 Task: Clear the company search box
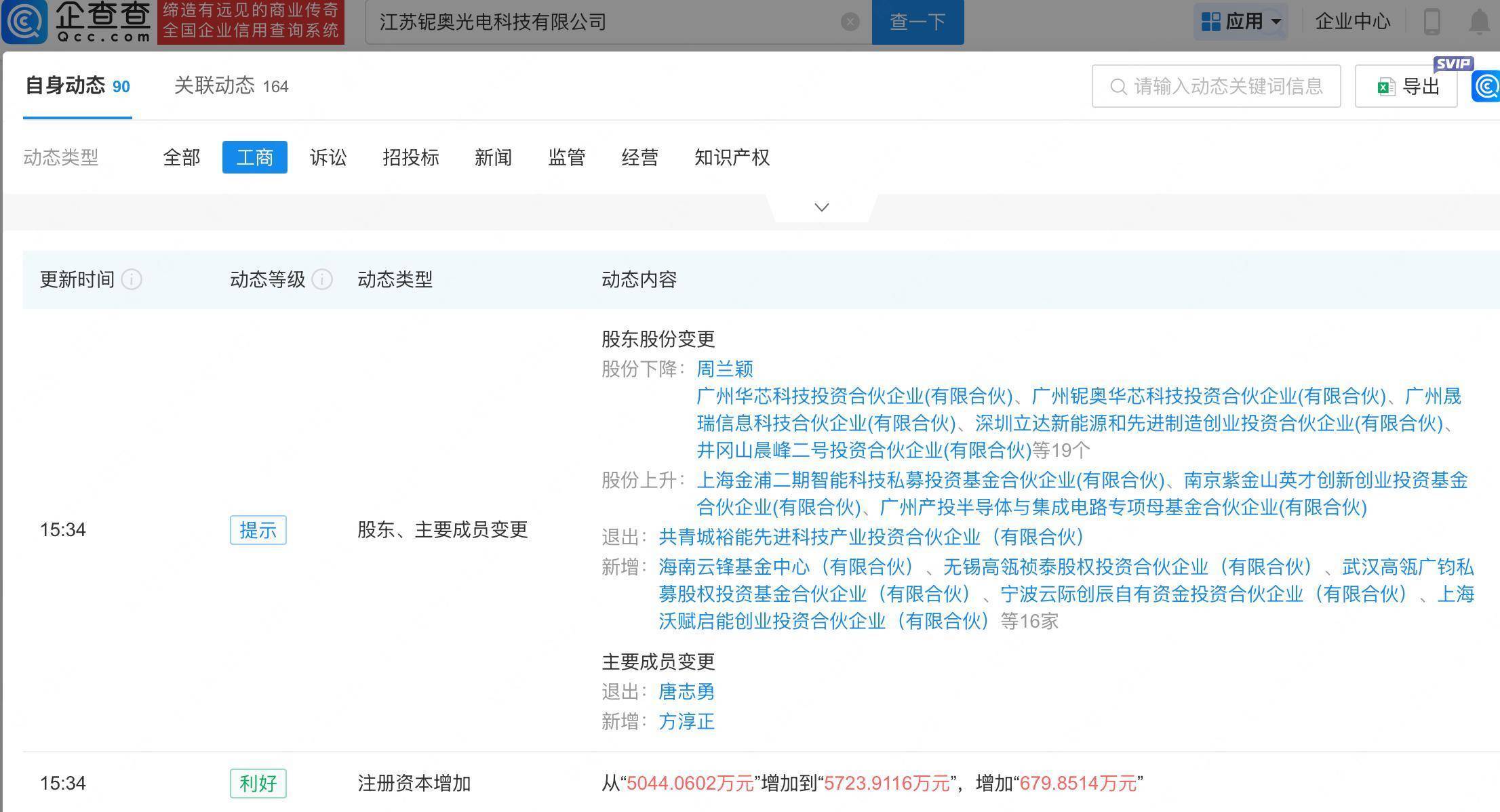point(850,22)
